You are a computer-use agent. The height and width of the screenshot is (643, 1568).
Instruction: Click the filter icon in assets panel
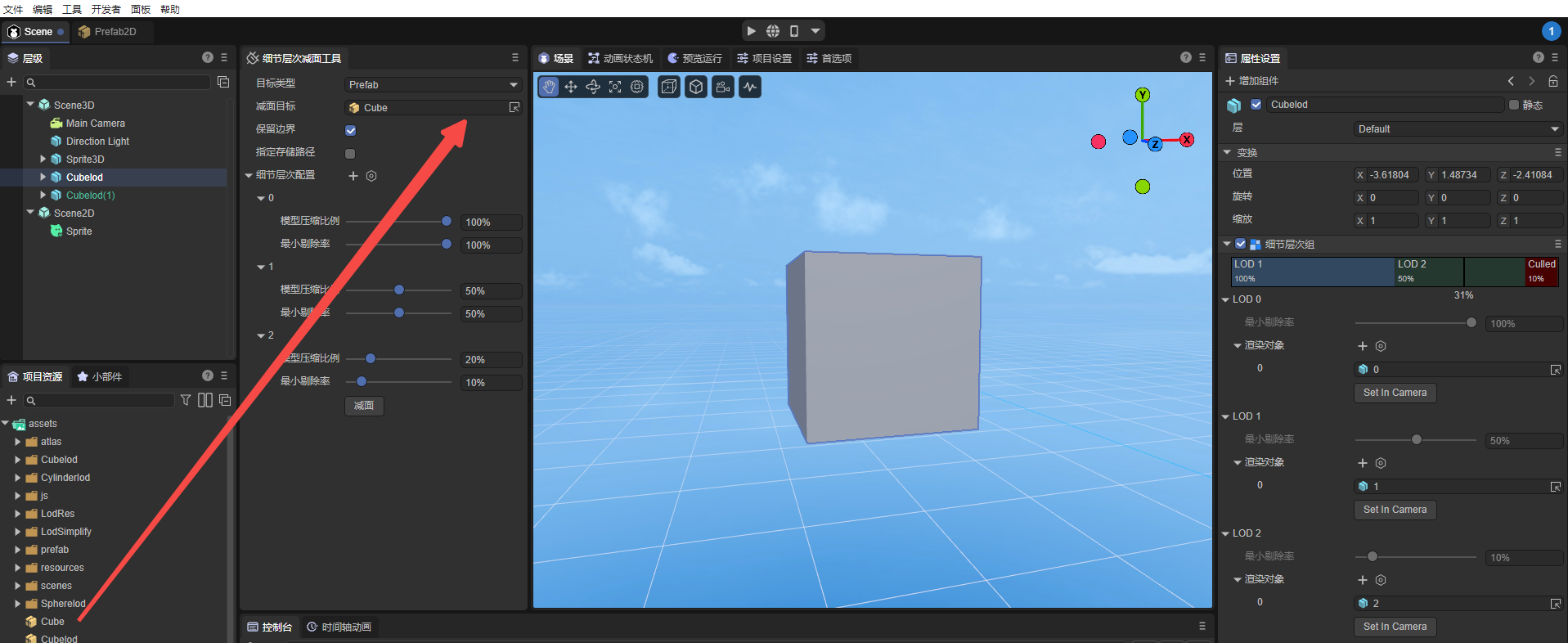coord(186,400)
